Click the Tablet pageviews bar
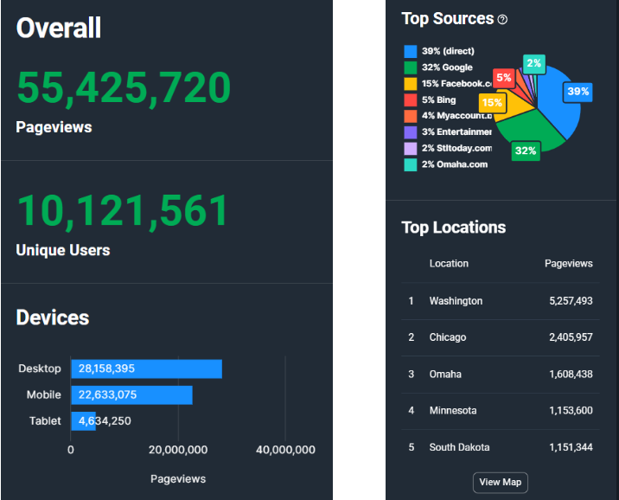 pyautogui.click(x=83, y=421)
